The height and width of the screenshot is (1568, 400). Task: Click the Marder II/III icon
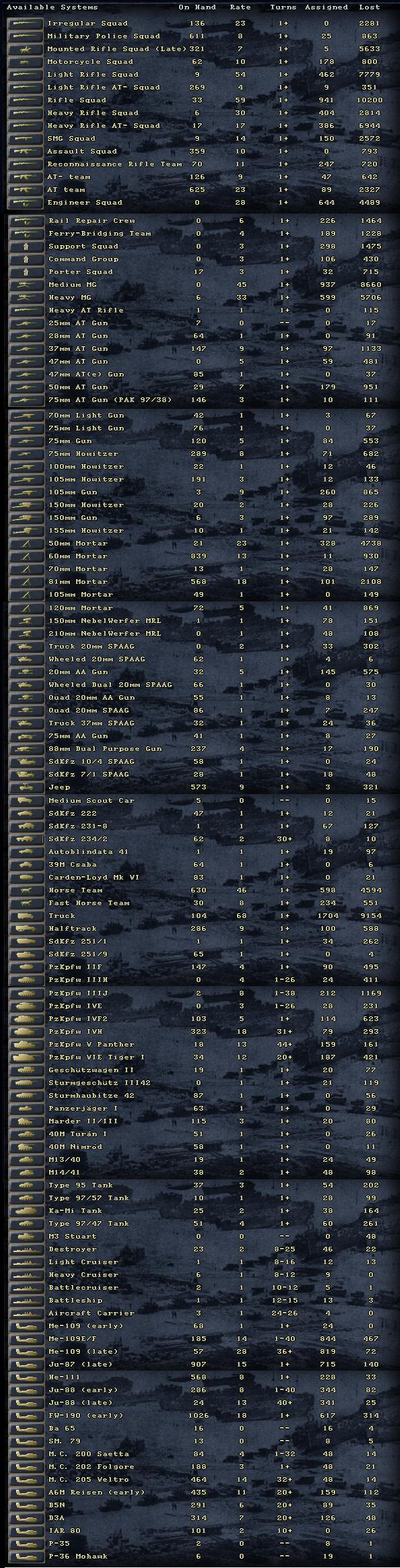click(x=27, y=1121)
